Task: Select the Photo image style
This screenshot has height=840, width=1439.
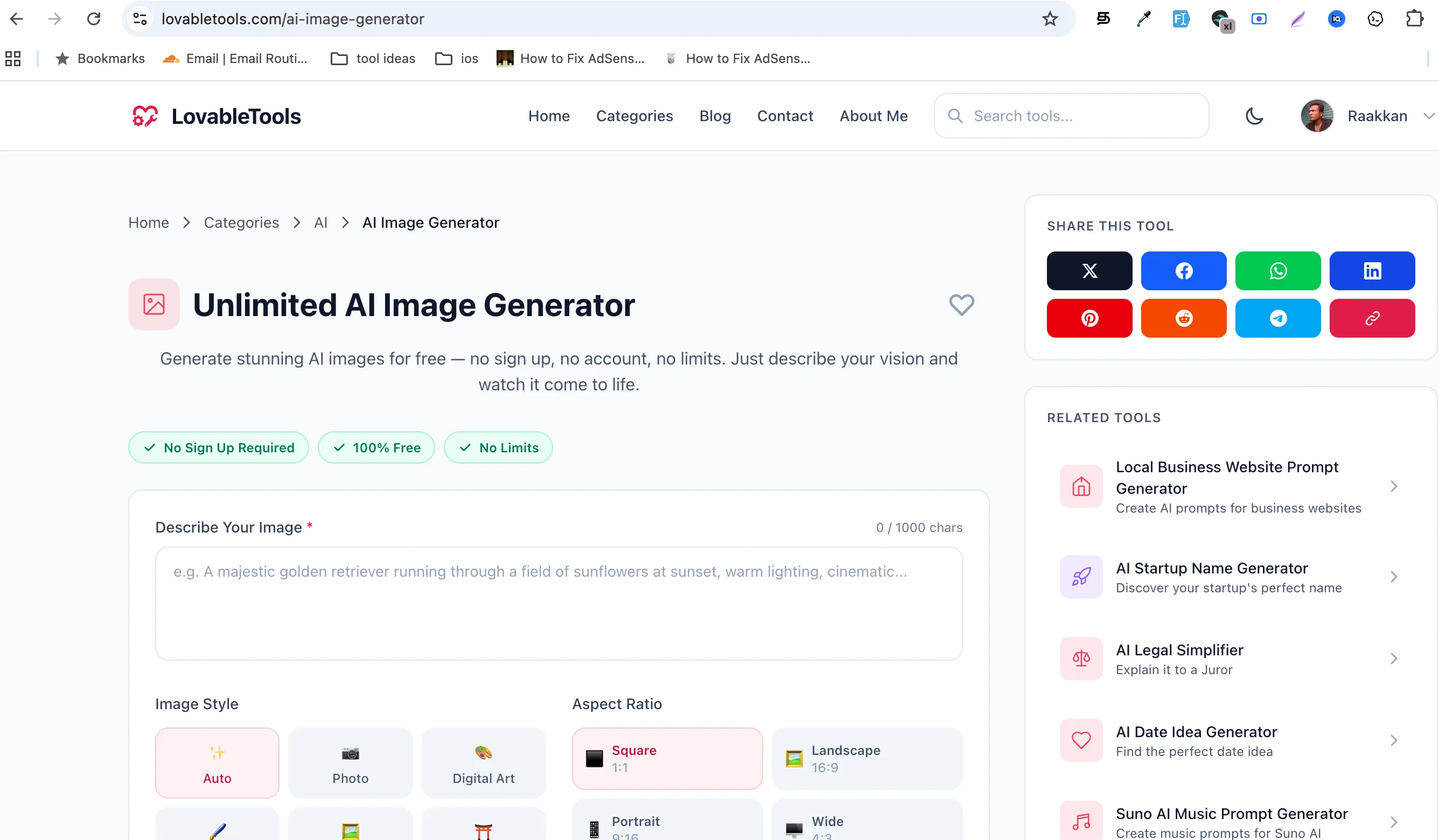Action: pyautogui.click(x=350, y=763)
